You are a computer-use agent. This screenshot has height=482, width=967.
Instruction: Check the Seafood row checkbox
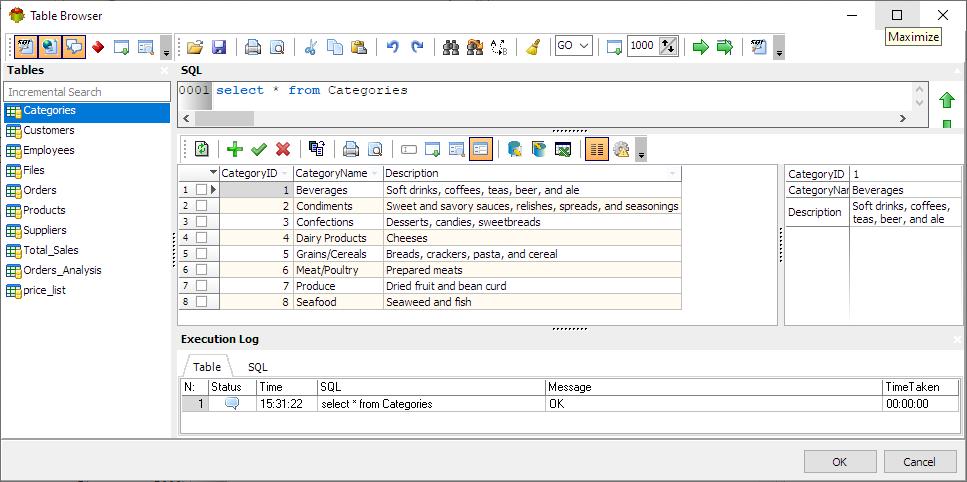click(201, 302)
